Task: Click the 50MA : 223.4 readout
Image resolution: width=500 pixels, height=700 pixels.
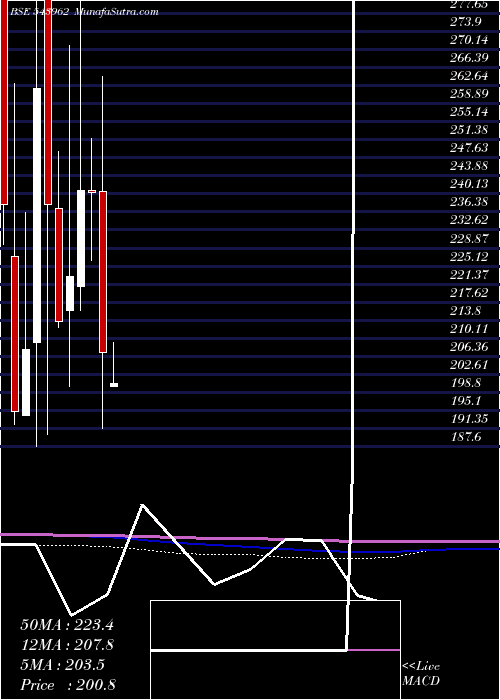Action: (x=67, y=625)
